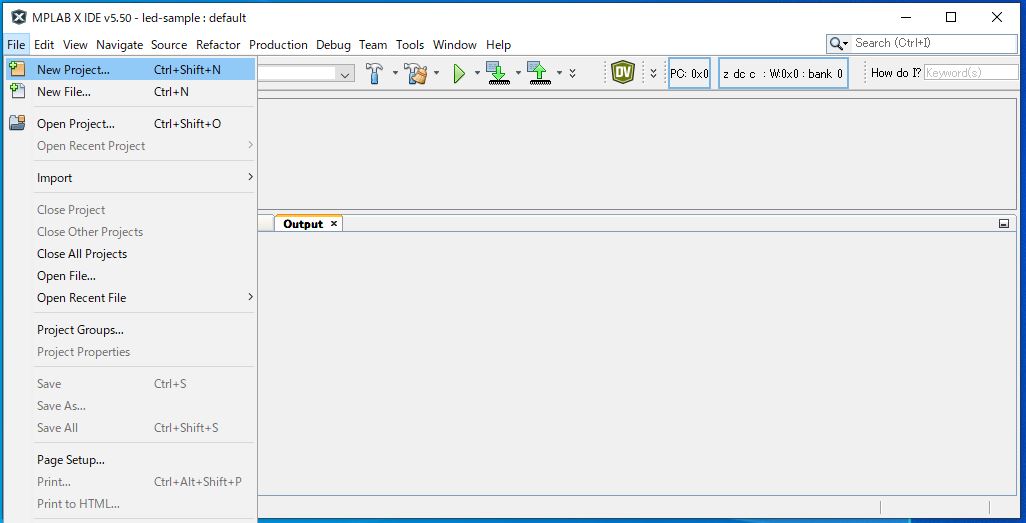This screenshot has width=1026, height=523.
Task: Expand Read Device Memory dropdown arrow
Action: [559, 73]
